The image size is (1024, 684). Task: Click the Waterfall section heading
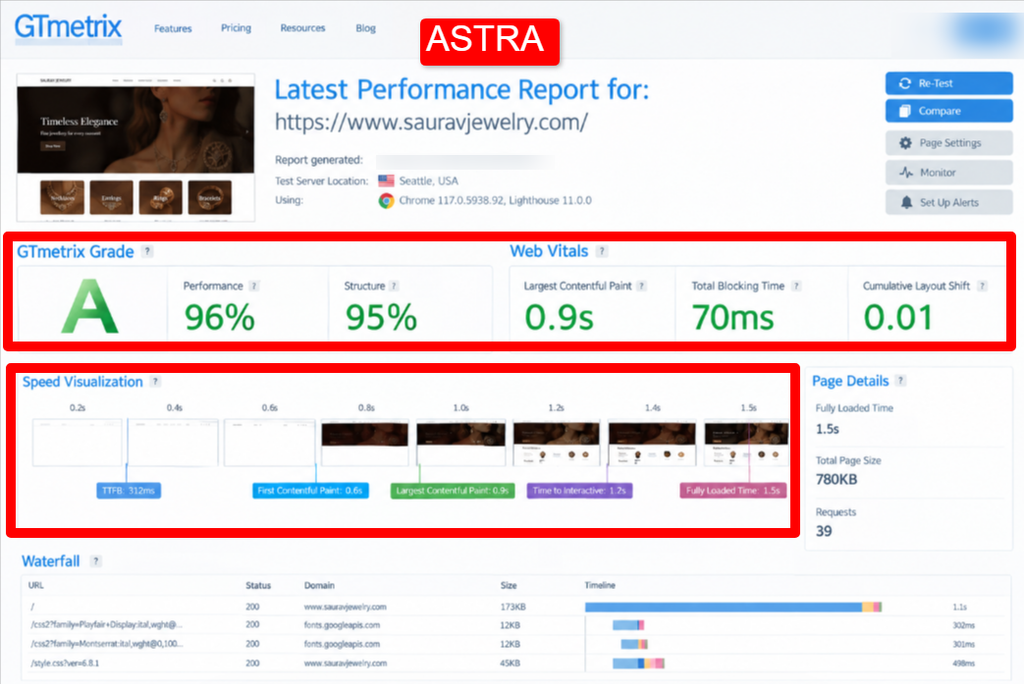pos(50,561)
